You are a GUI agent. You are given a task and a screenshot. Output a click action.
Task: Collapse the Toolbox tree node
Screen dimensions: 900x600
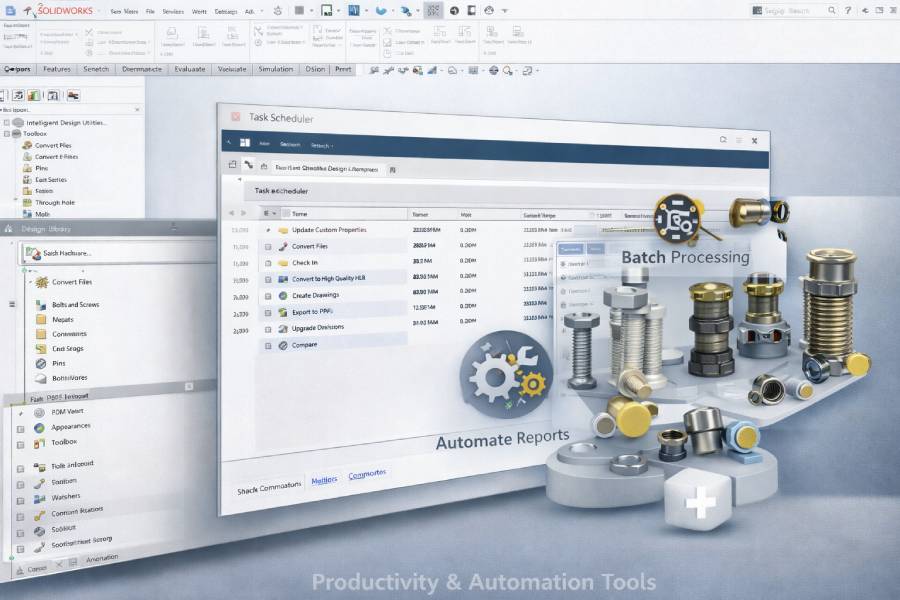(7, 133)
